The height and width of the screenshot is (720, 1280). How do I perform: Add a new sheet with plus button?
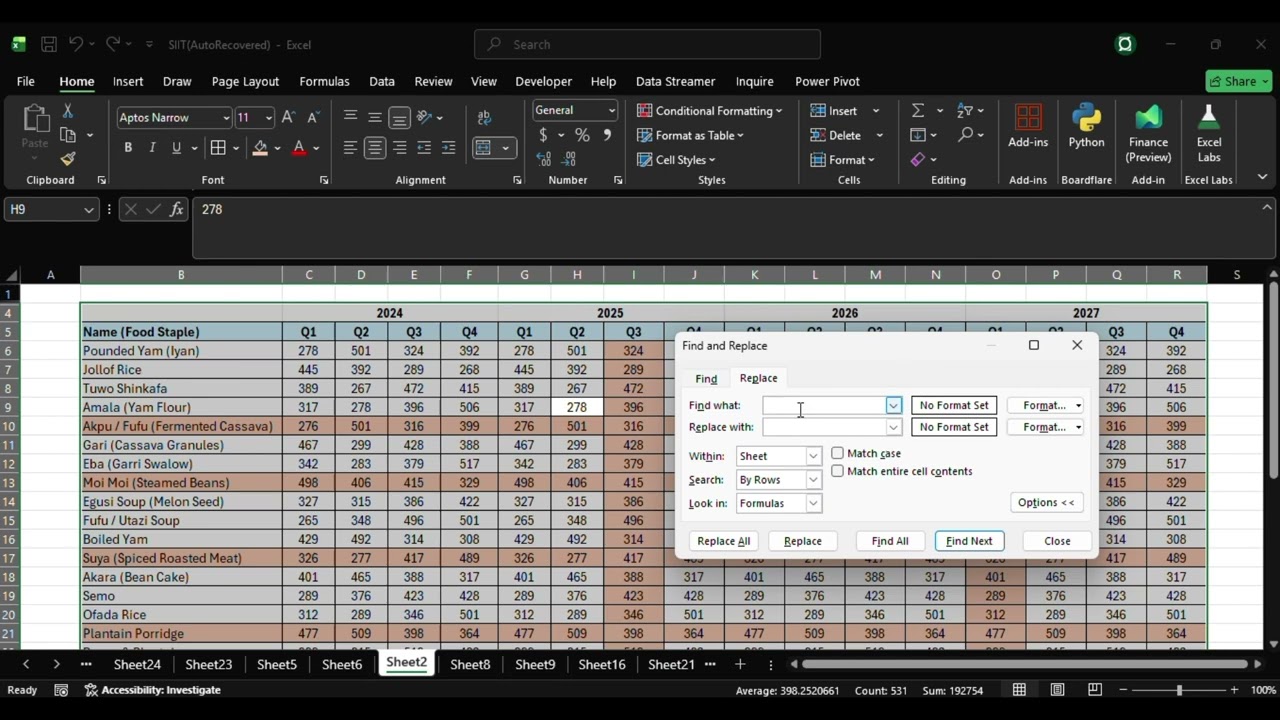tap(740, 664)
